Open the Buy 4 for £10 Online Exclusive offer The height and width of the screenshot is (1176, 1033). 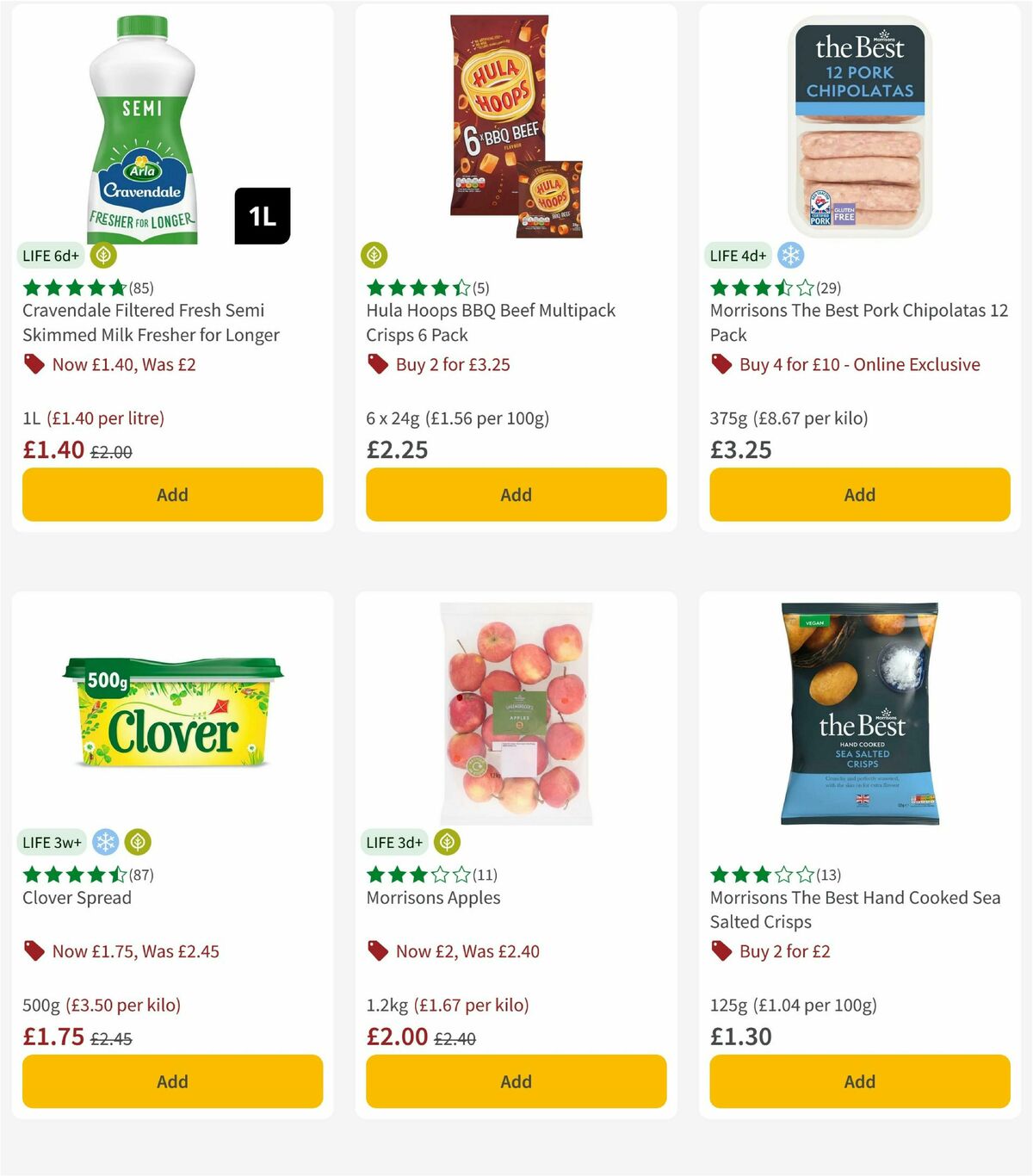click(857, 364)
